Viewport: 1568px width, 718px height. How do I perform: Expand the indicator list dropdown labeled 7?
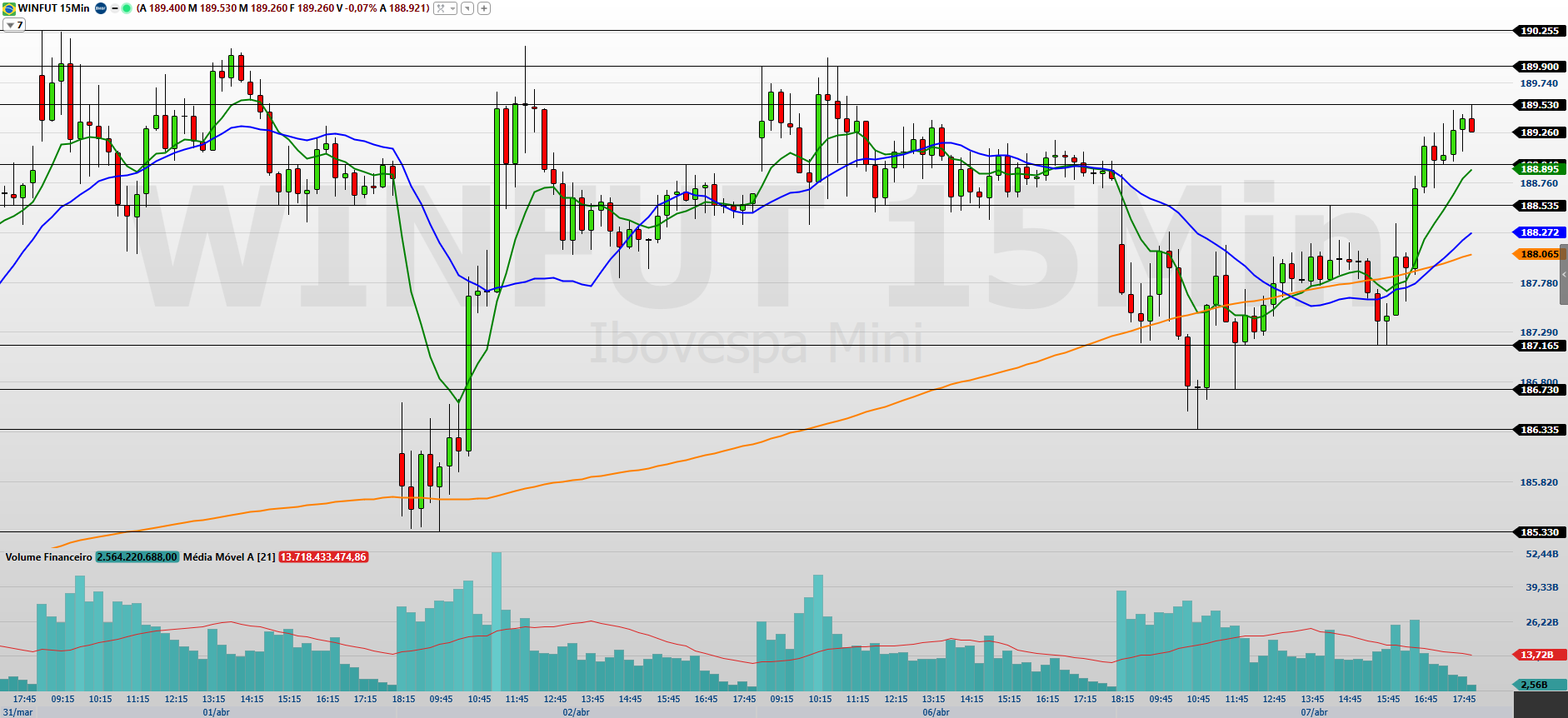[x=14, y=25]
